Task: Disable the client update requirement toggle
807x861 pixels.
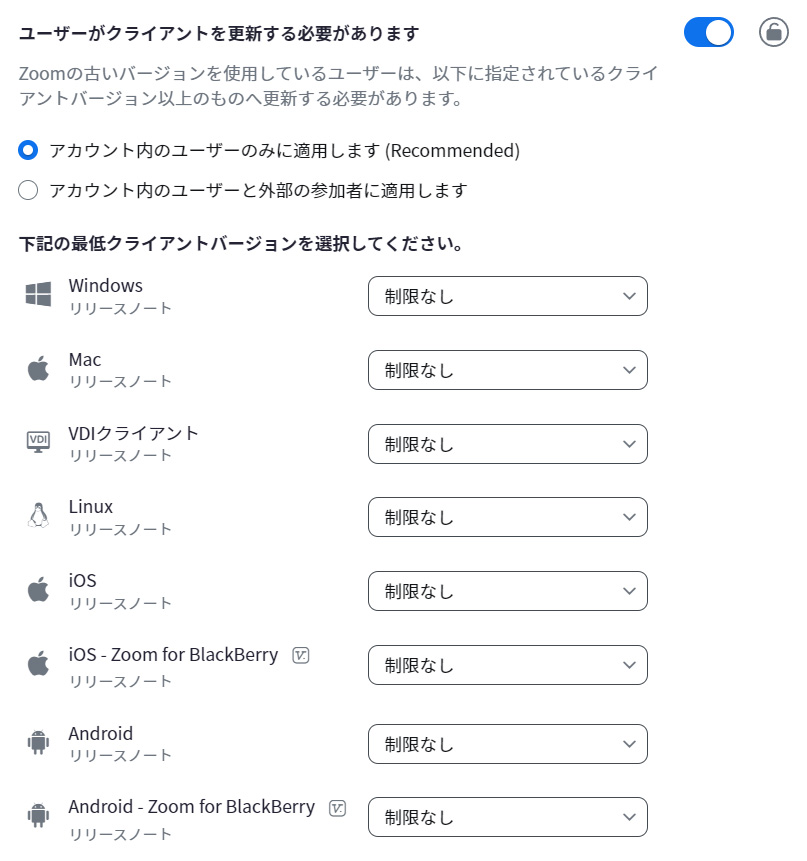Action: pyautogui.click(x=709, y=32)
